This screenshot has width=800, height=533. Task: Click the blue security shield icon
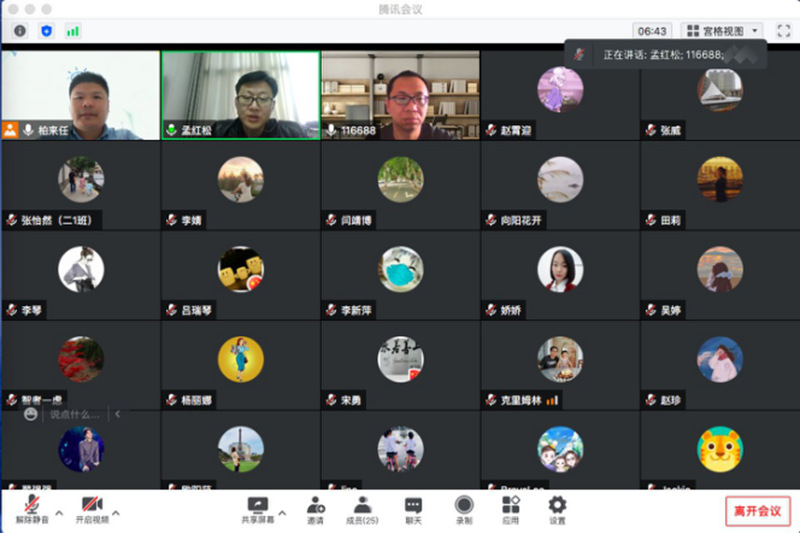pyautogui.click(x=46, y=31)
